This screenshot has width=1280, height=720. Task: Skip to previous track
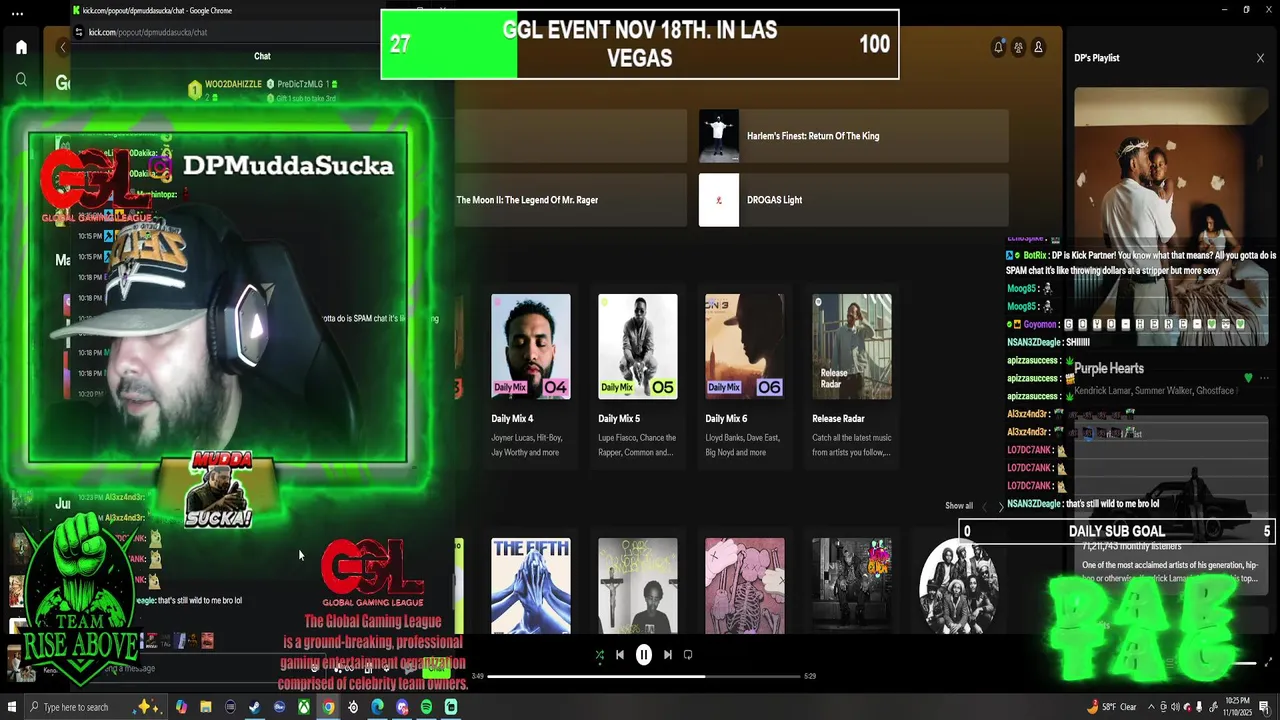620,655
